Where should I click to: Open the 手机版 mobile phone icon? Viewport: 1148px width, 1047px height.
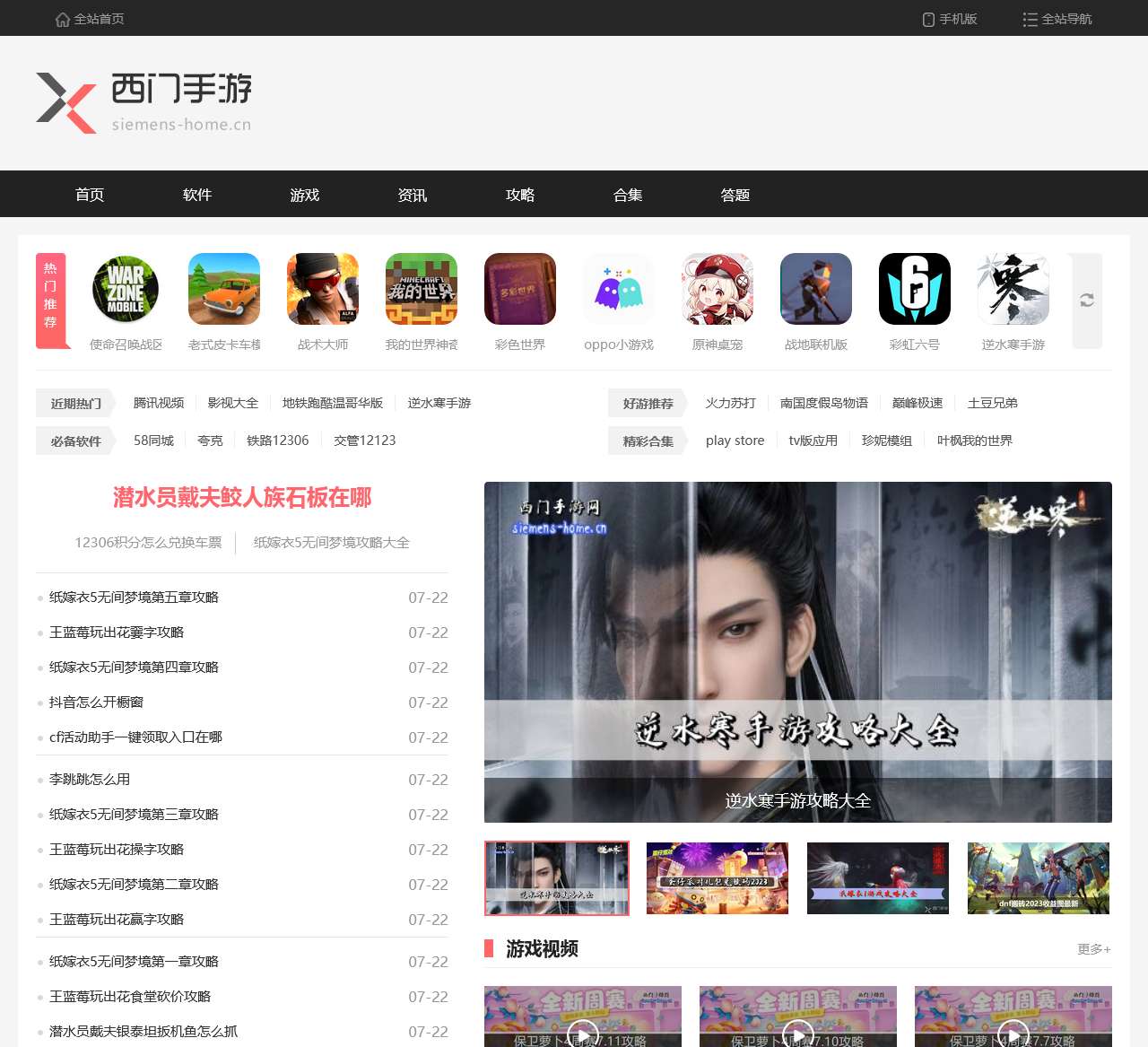pos(927,18)
